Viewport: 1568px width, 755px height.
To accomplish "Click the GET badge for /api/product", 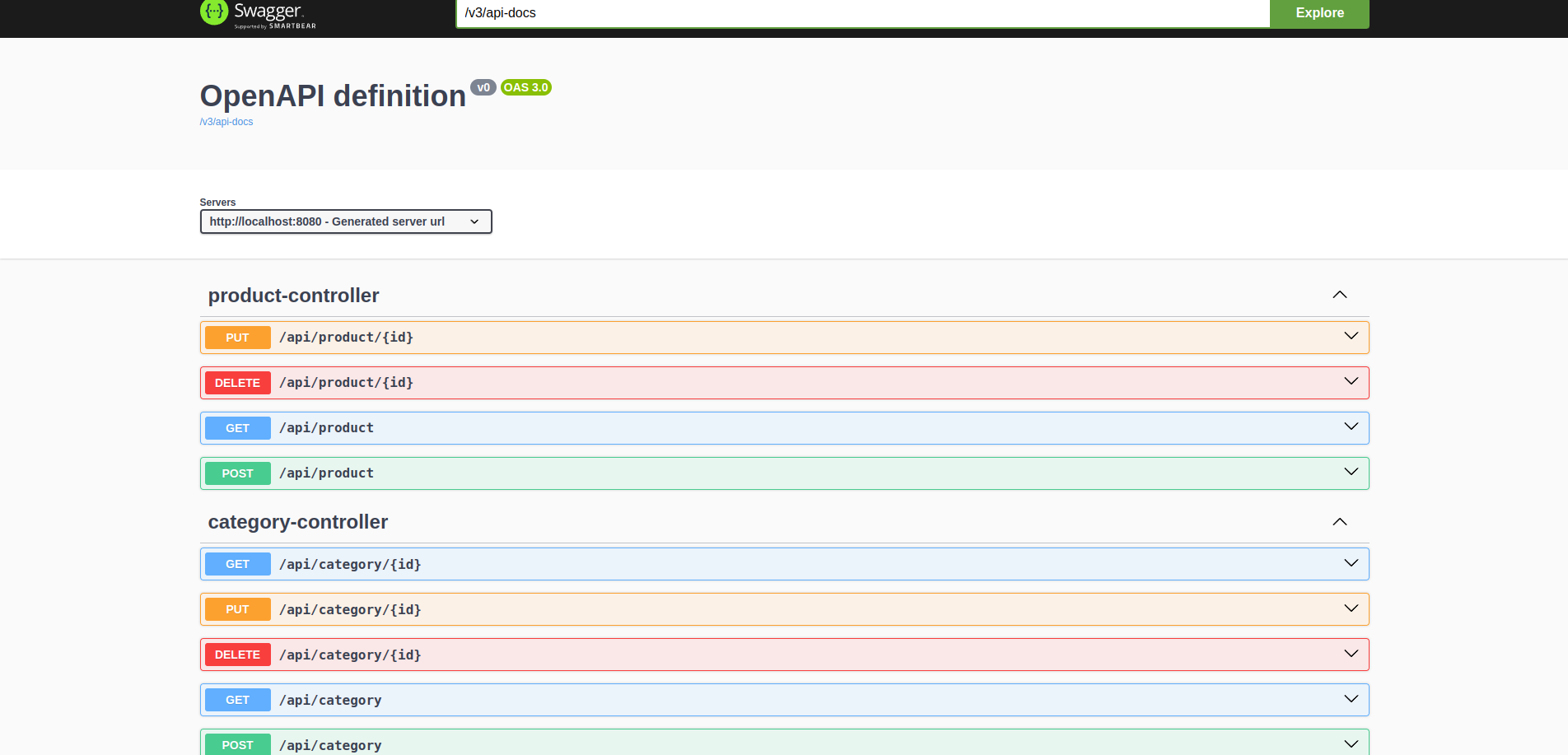I will [237, 428].
